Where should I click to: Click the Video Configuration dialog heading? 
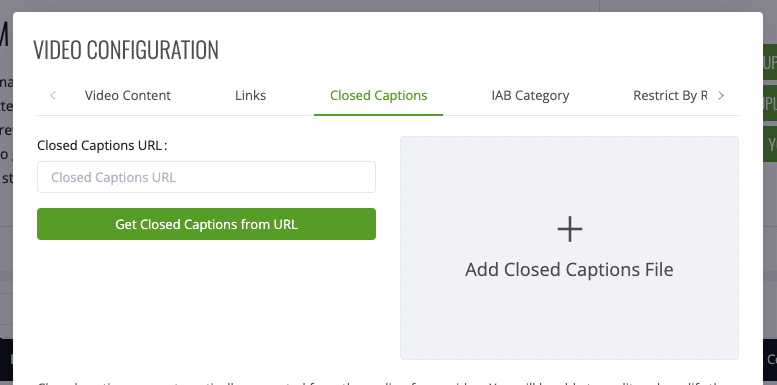pyautogui.click(x=126, y=50)
